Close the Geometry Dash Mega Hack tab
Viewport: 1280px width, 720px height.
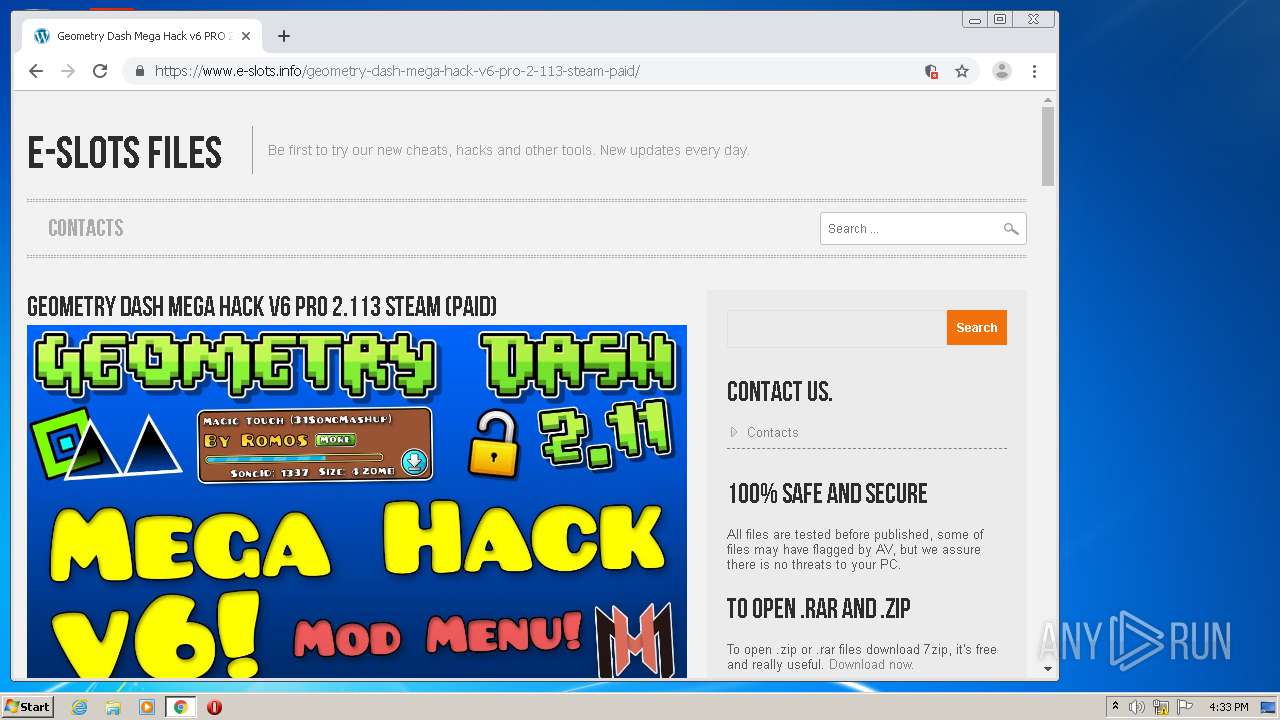[246, 36]
